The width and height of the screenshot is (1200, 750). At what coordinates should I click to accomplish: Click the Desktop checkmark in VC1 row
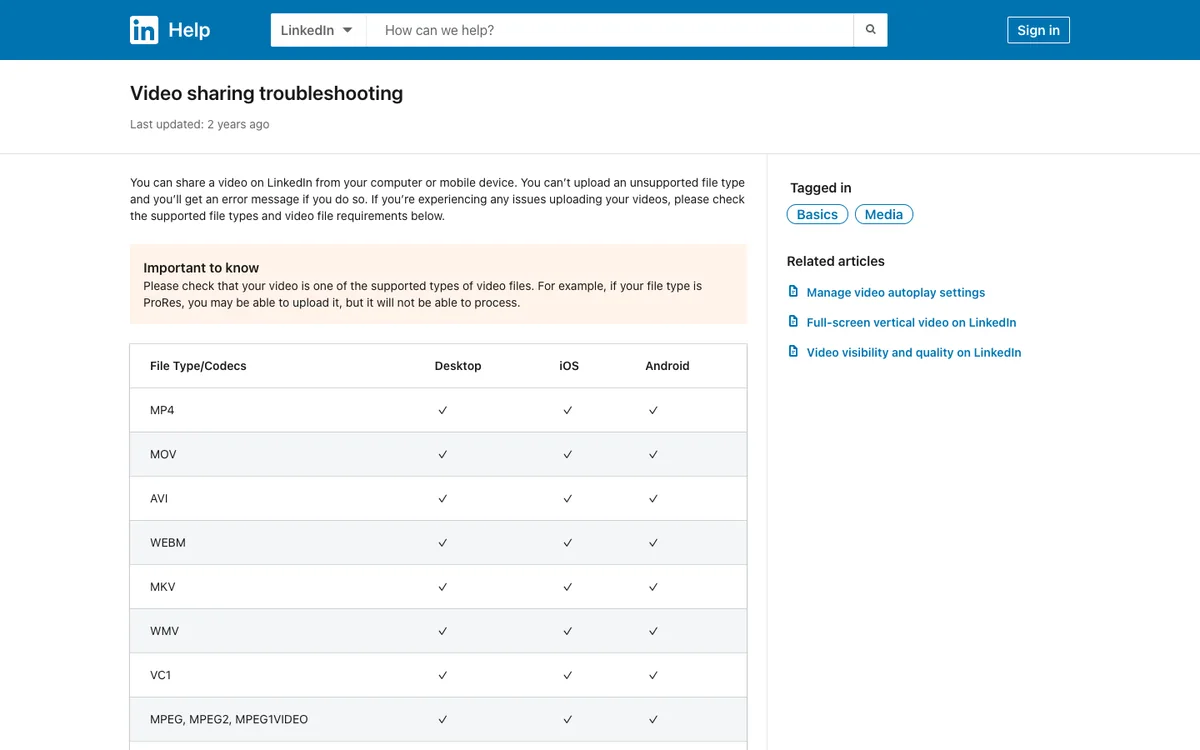coord(442,675)
